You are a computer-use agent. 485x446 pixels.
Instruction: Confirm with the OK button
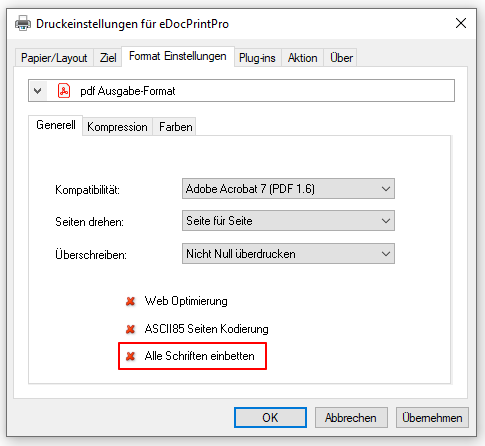coord(270,417)
